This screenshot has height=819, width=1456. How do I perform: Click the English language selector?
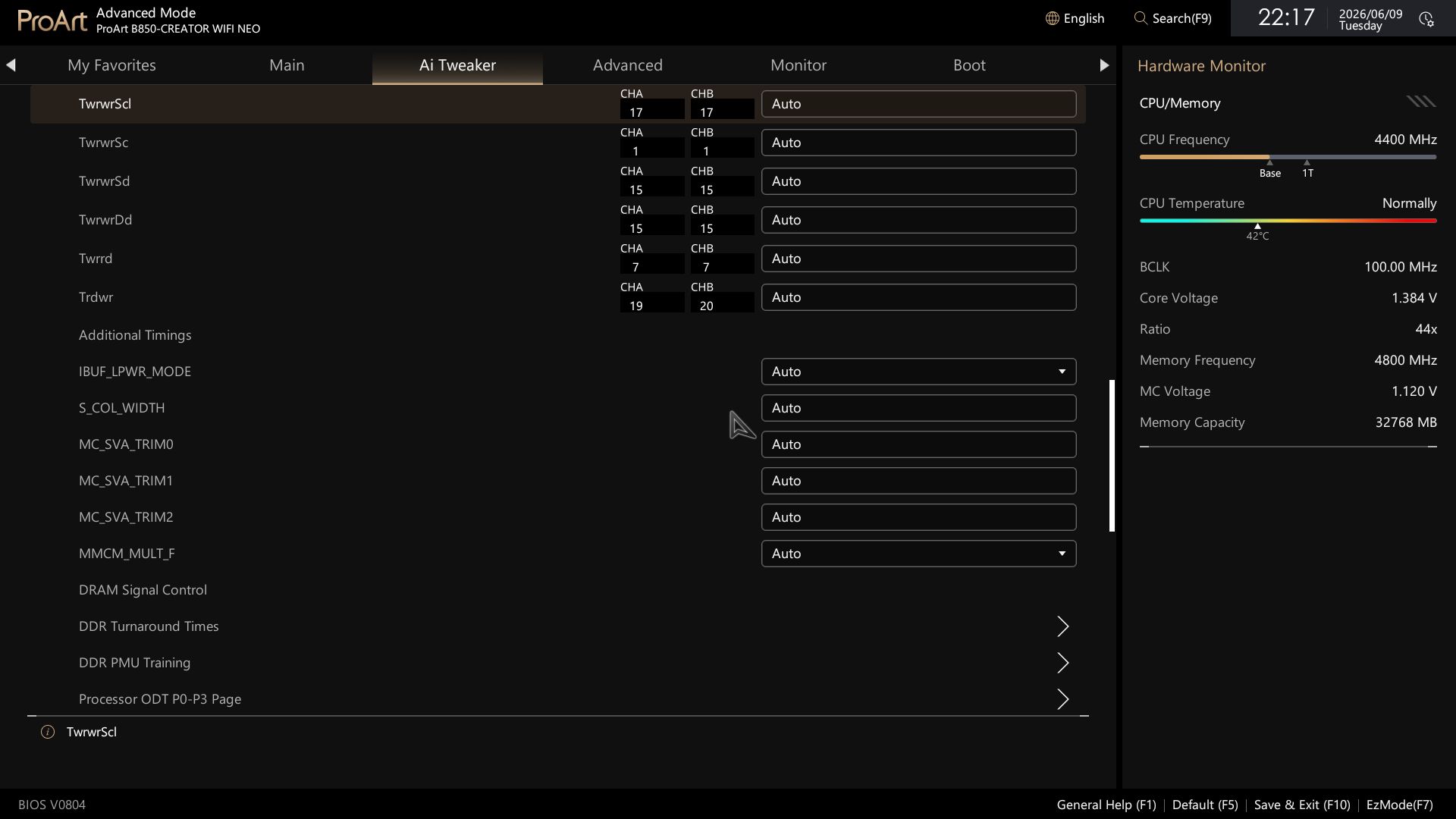pyautogui.click(x=1075, y=18)
